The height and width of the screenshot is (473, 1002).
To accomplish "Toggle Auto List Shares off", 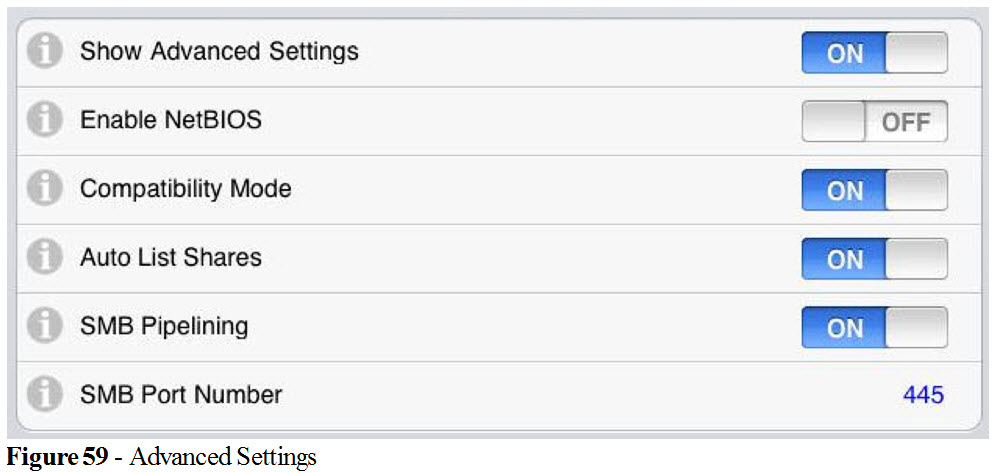I will click(x=874, y=259).
